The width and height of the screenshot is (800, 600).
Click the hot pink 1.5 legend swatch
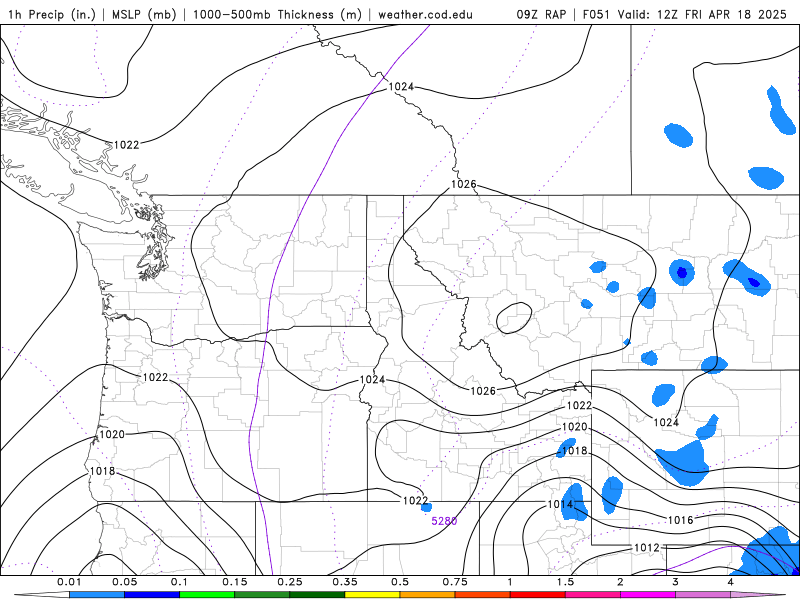pos(593,595)
